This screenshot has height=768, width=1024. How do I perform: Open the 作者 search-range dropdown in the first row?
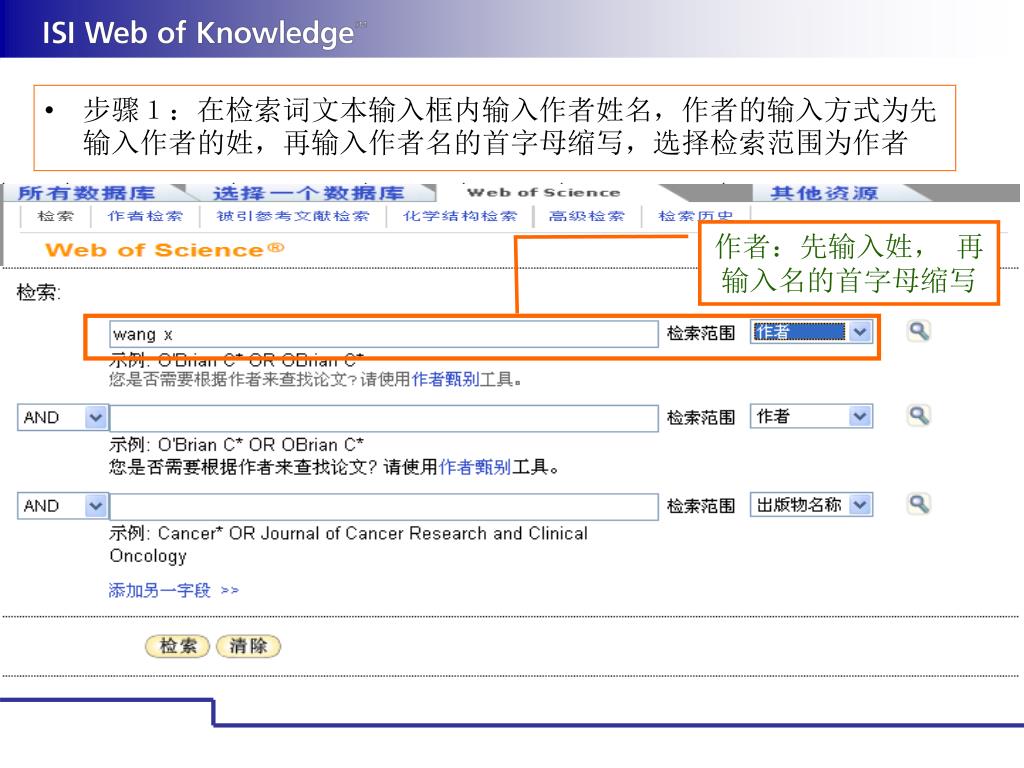(812, 332)
